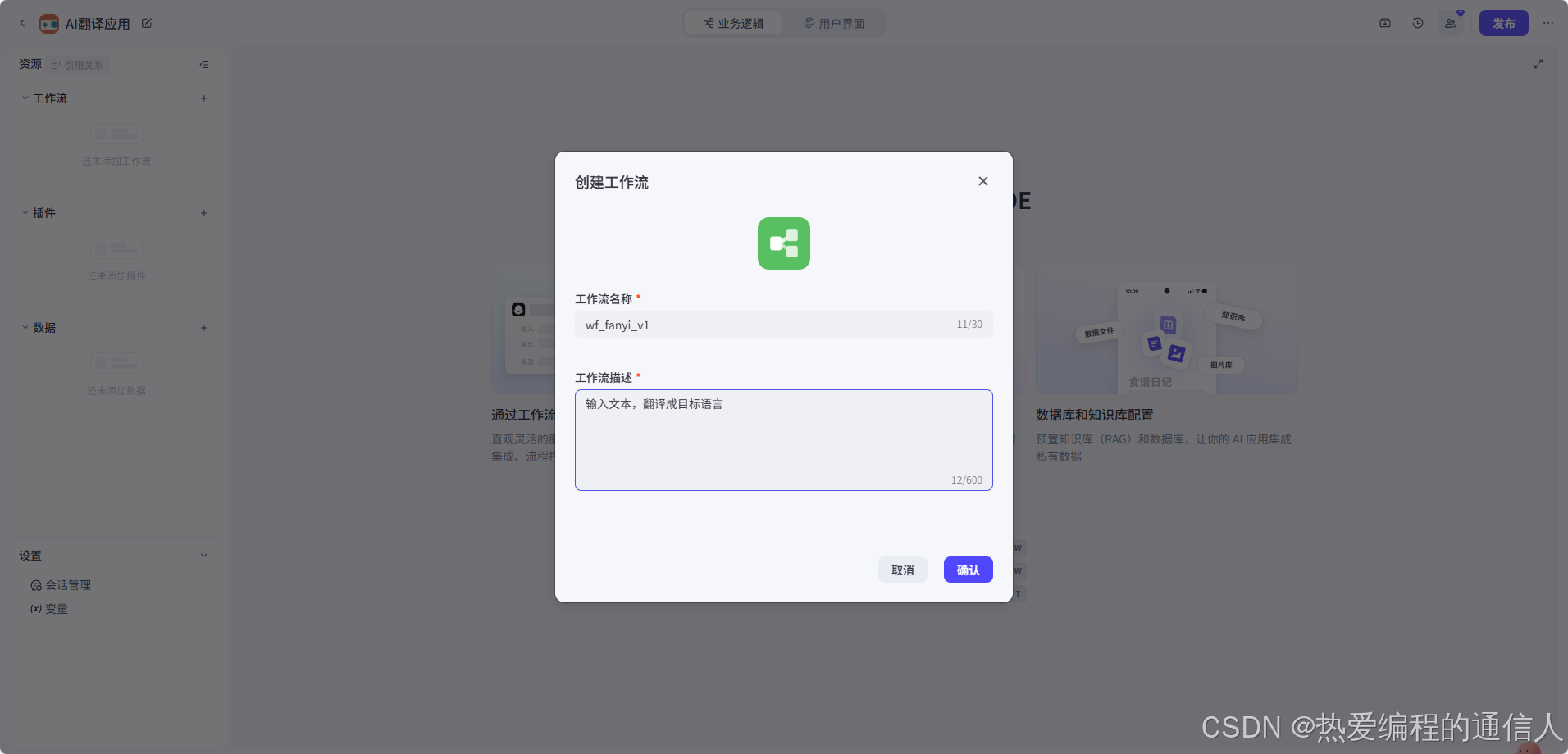Screen dimensions: 1568x754
Task: Cancel the dialog with 取消
Action: click(902, 570)
